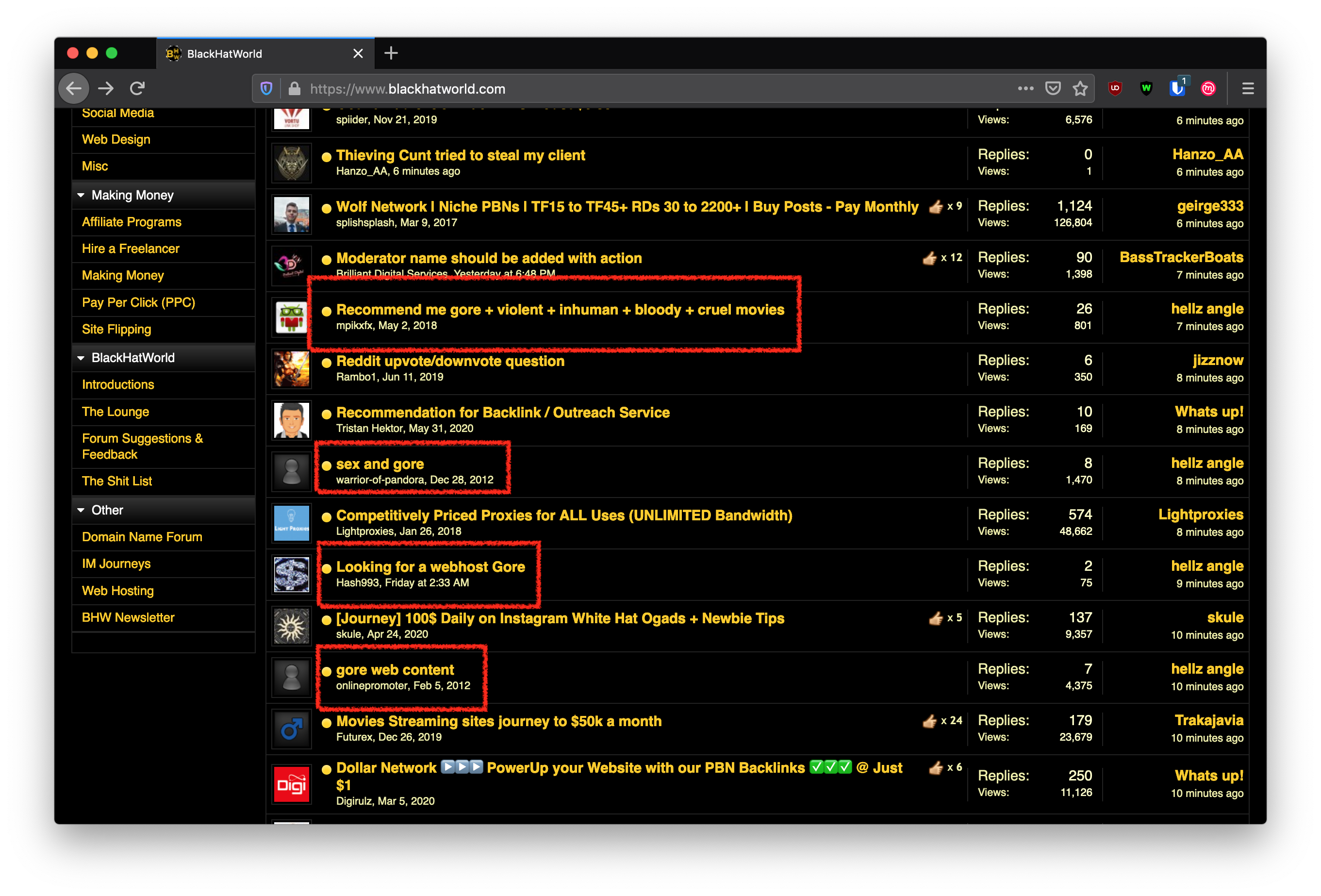View site security padlock info
This screenshot has width=1321, height=896.
(x=294, y=89)
